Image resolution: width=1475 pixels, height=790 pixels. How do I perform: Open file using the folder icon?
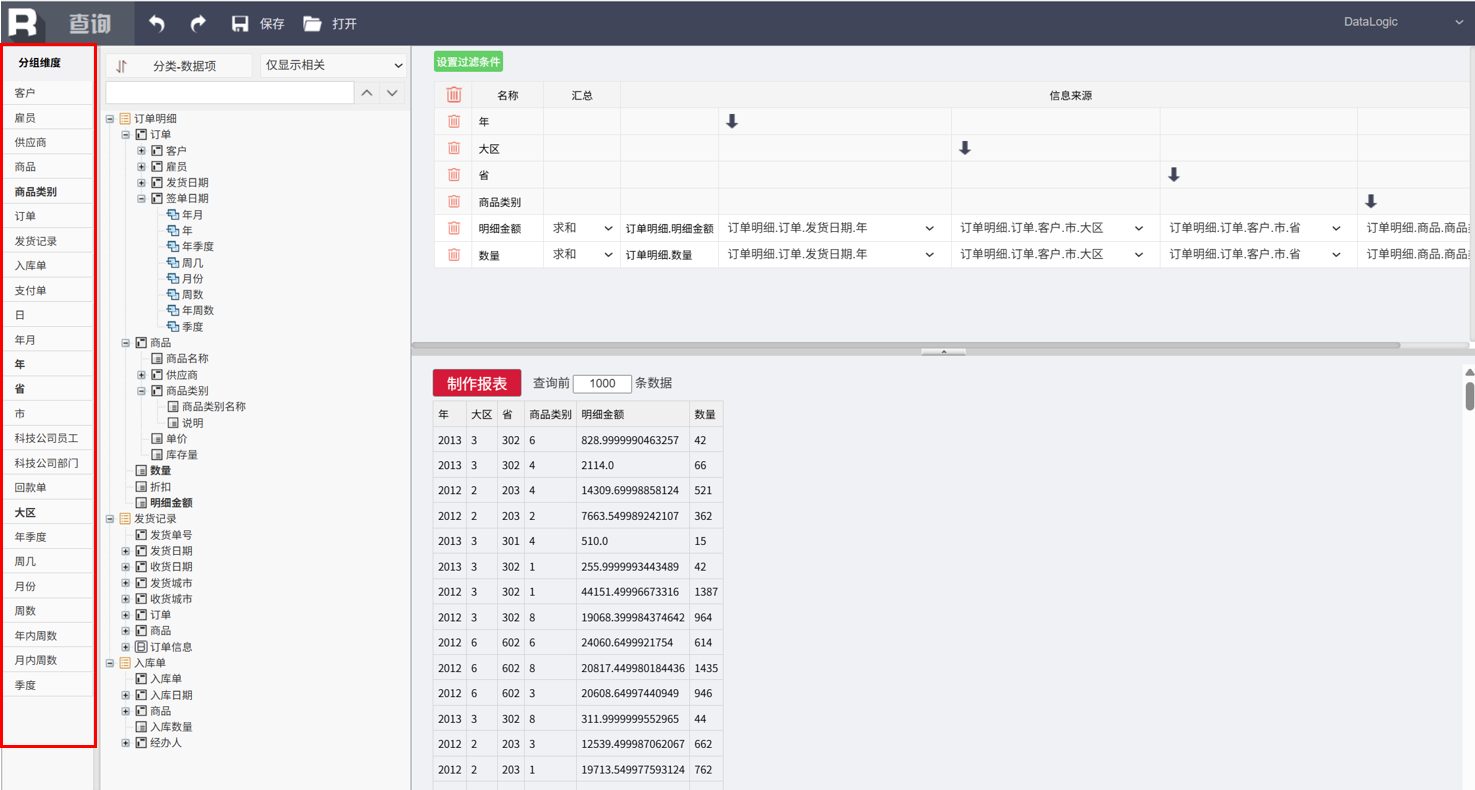point(313,23)
